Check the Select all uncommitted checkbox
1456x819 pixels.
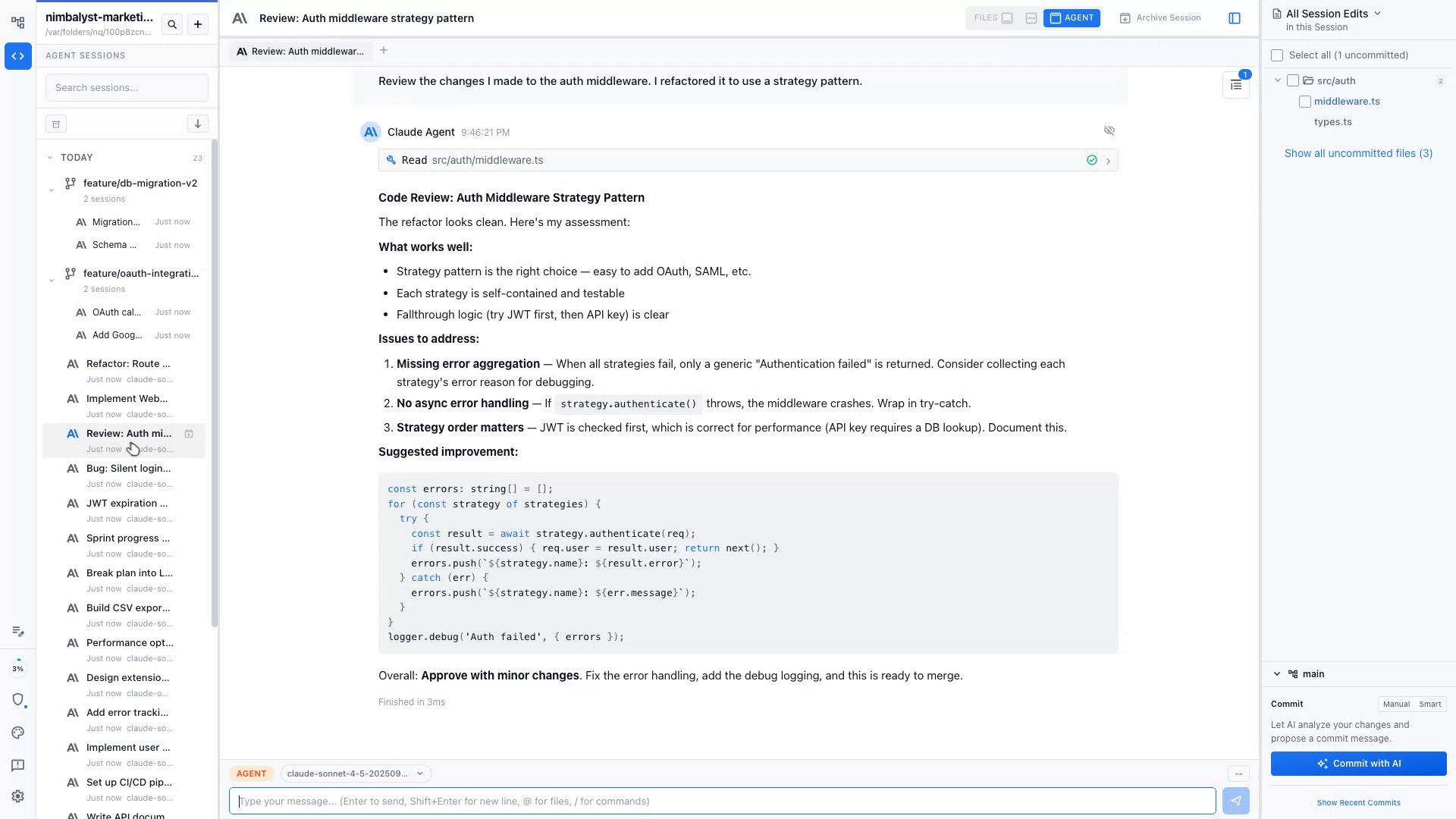[x=1277, y=55]
